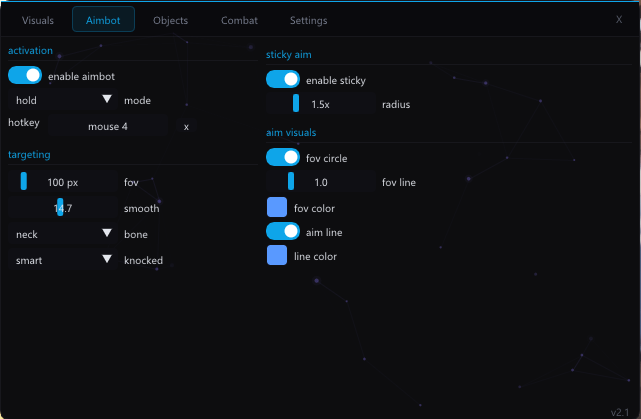Close the menu with the X button

point(618,19)
